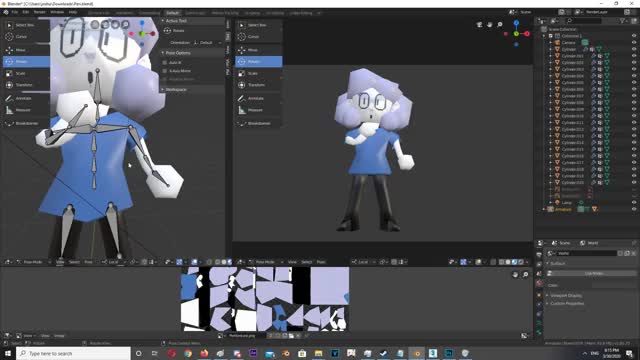This screenshot has height=360, width=640.
Task: Switch to the Default workspace tab
Action: [172, 13]
